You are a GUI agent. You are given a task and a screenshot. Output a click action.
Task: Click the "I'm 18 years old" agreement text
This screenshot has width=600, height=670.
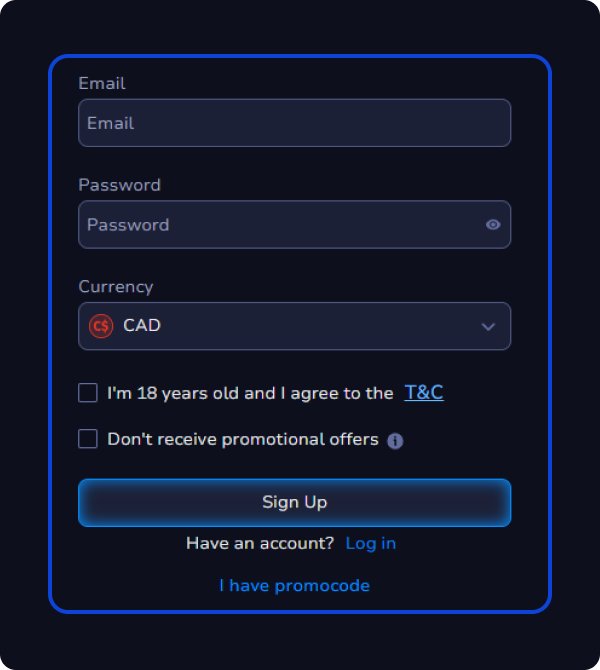coord(250,394)
